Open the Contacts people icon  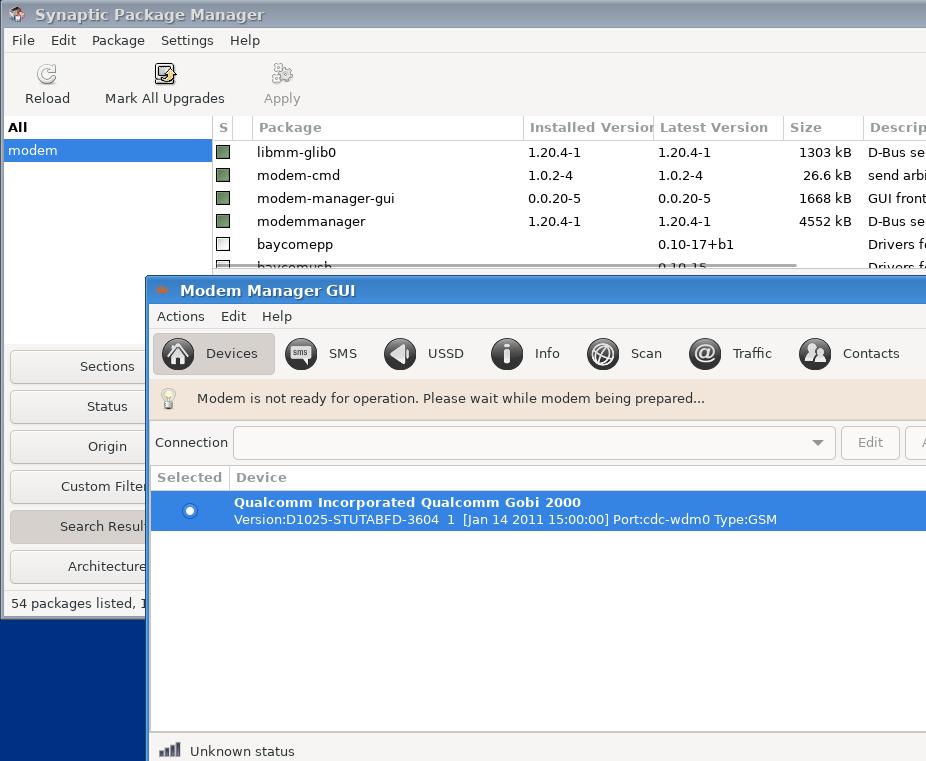pyautogui.click(x=815, y=354)
